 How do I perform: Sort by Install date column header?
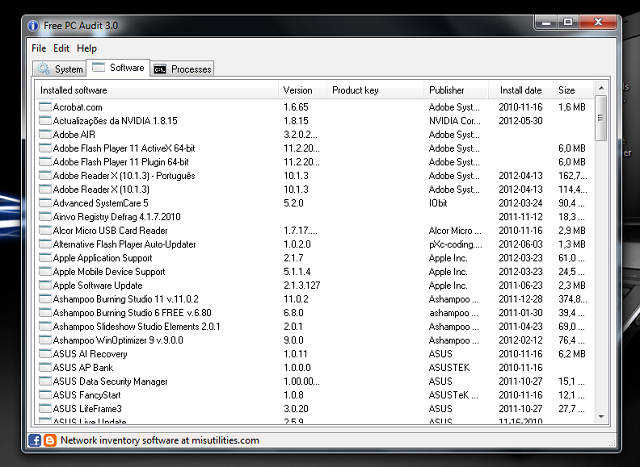[521, 90]
